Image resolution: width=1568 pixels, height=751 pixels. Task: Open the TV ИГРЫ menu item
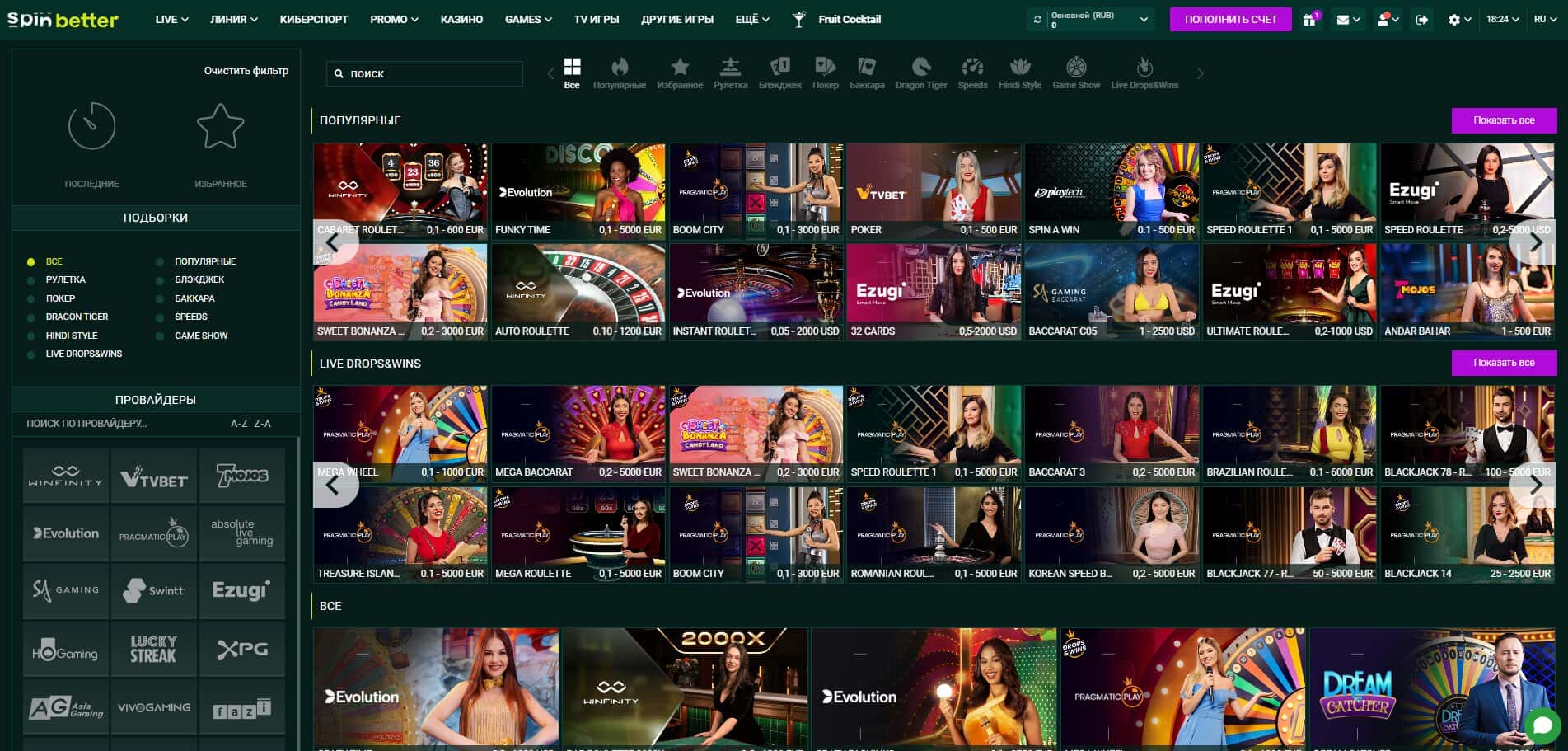pyautogui.click(x=597, y=19)
